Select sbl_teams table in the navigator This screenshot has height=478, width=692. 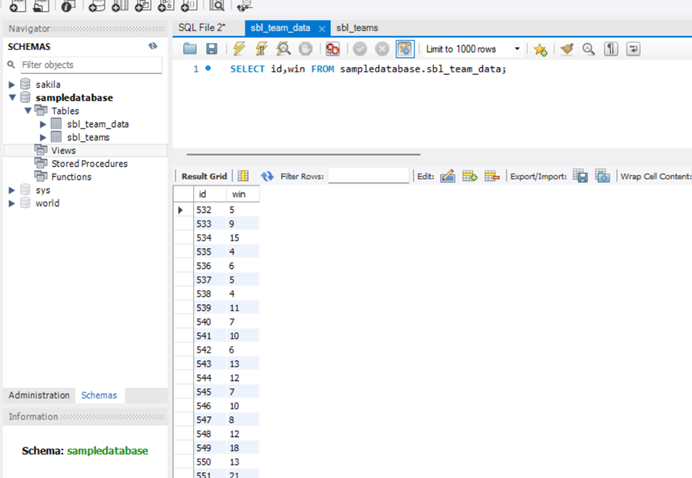coord(88,137)
